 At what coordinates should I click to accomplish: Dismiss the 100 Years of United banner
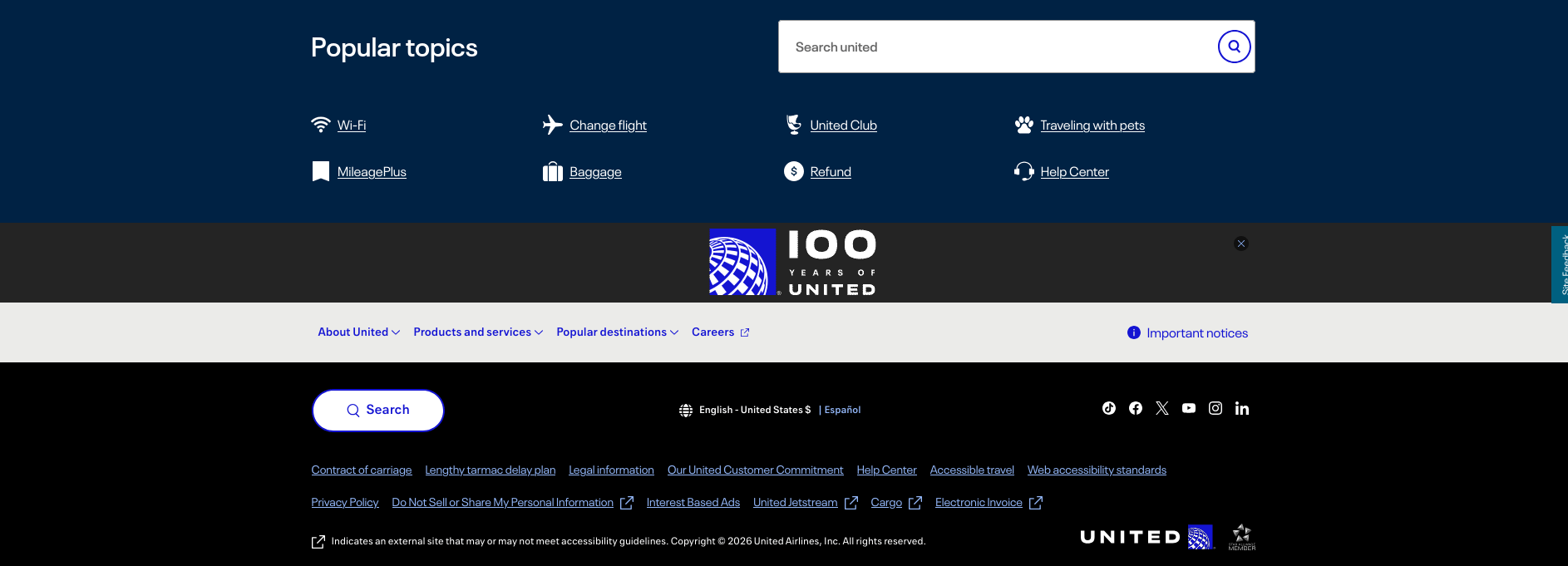(1241, 244)
